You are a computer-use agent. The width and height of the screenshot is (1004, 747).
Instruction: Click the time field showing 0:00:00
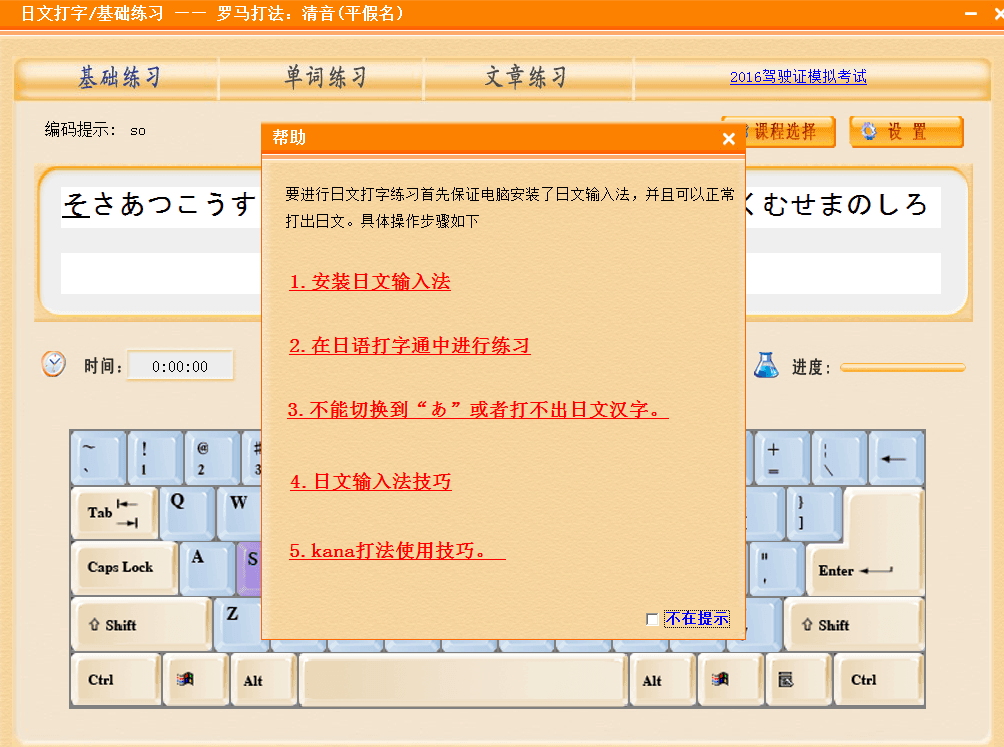180,366
